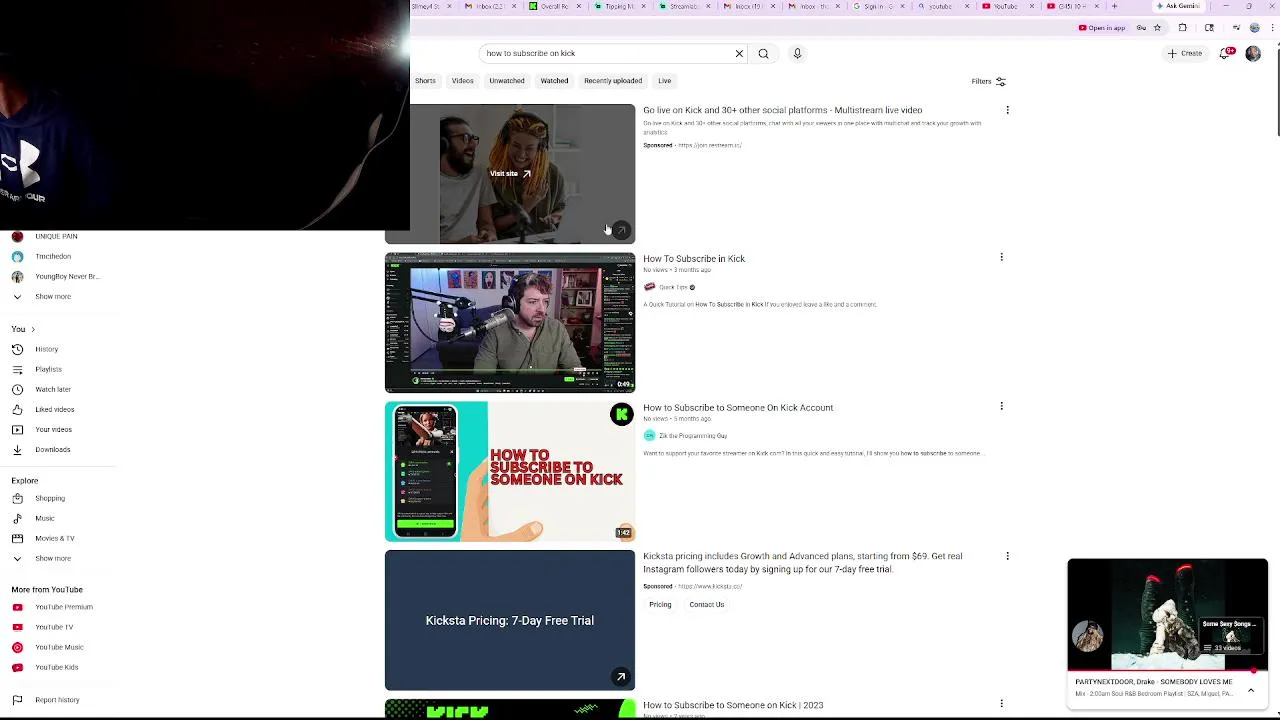The image size is (1280, 720).
Task: Open Report history in the sidebar
Action: pos(57,700)
